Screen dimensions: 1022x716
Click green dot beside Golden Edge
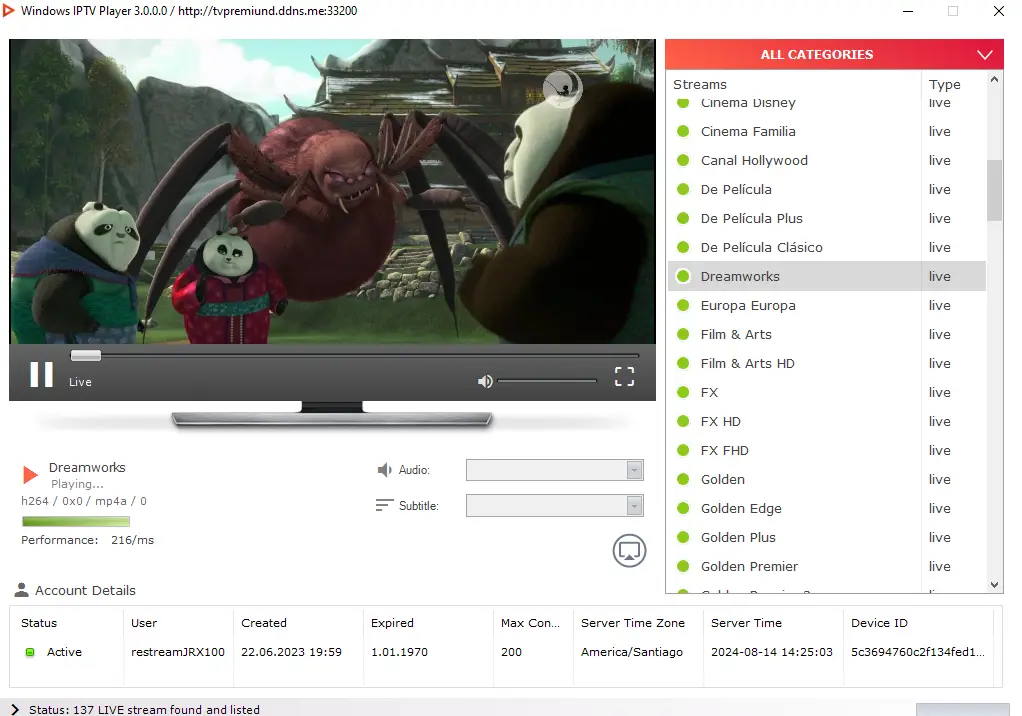coord(683,508)
